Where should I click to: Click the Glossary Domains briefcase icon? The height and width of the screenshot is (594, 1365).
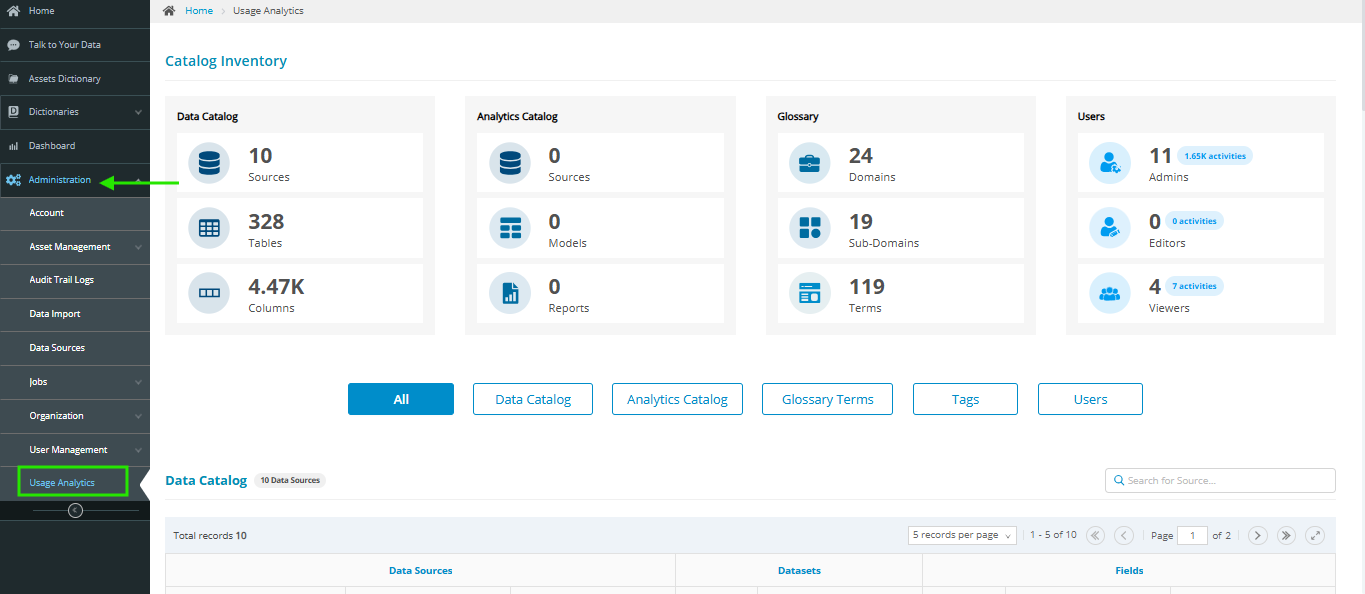(x=809, y=162)
